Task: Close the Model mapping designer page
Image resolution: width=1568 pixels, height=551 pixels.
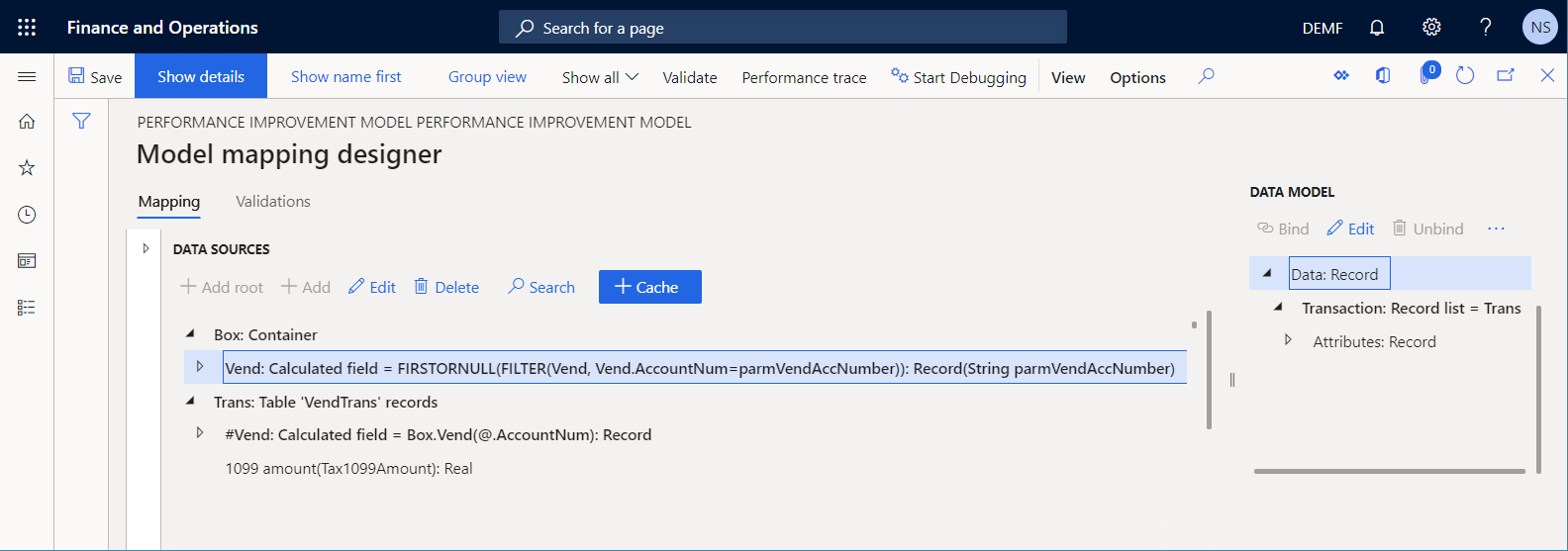Action: coord(1547,76)
